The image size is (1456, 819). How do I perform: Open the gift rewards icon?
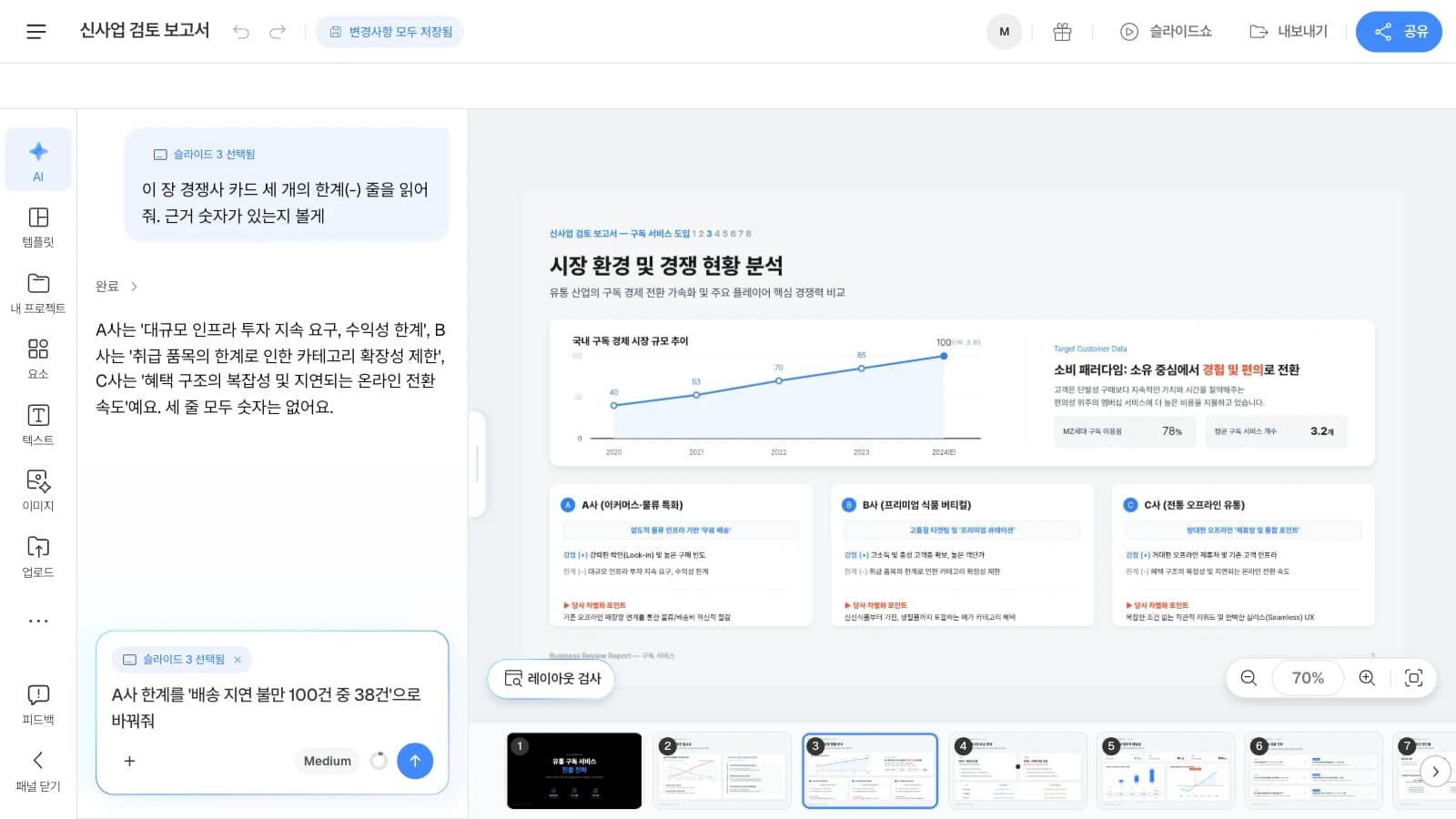point(1062,32)
